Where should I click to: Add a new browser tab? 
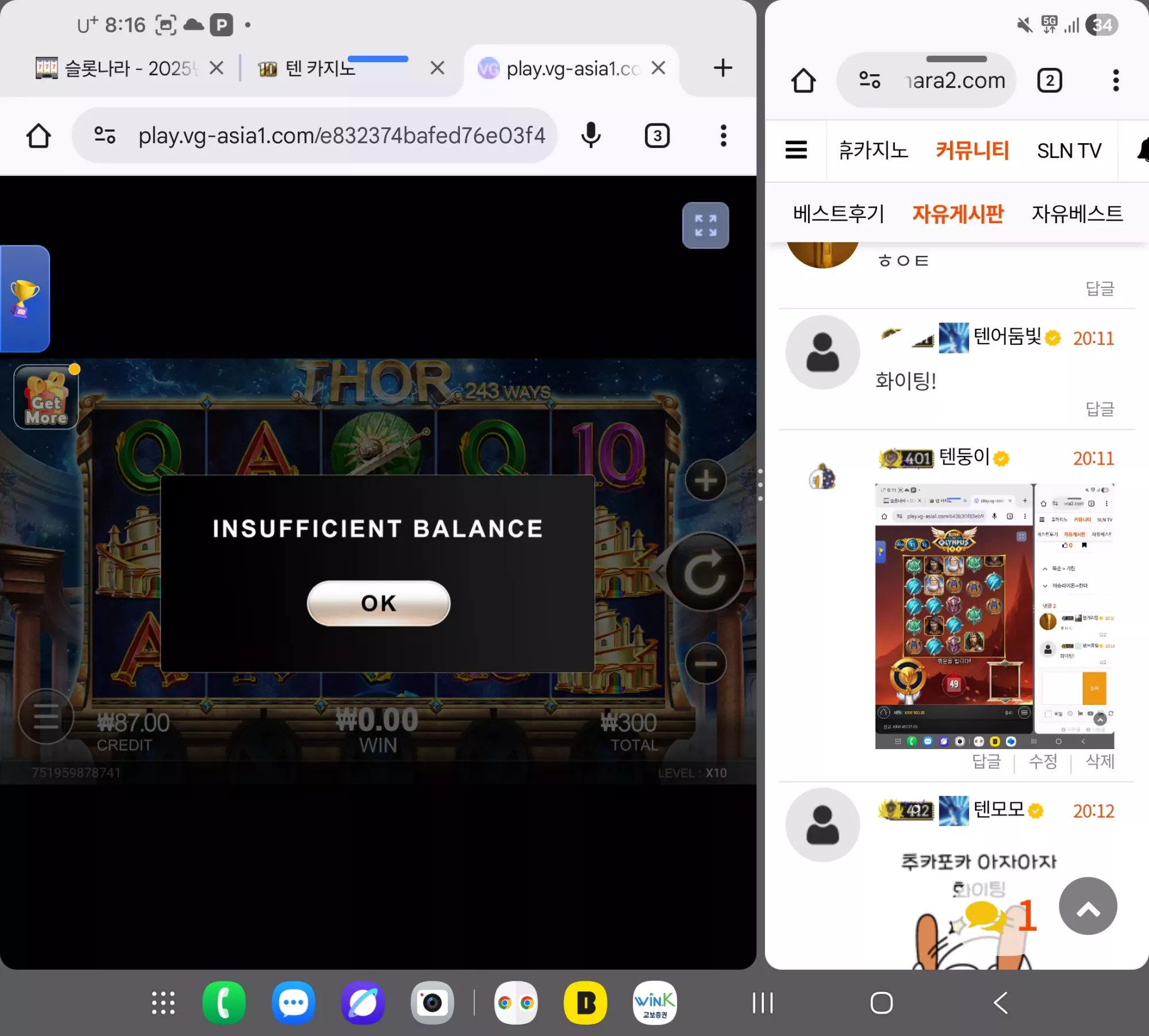(x=723, y=68)
